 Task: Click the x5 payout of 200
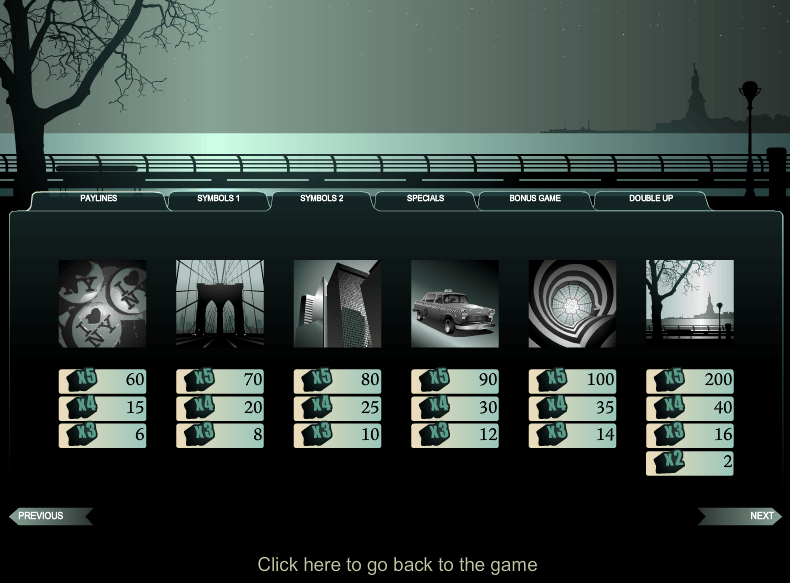(690, 380)
